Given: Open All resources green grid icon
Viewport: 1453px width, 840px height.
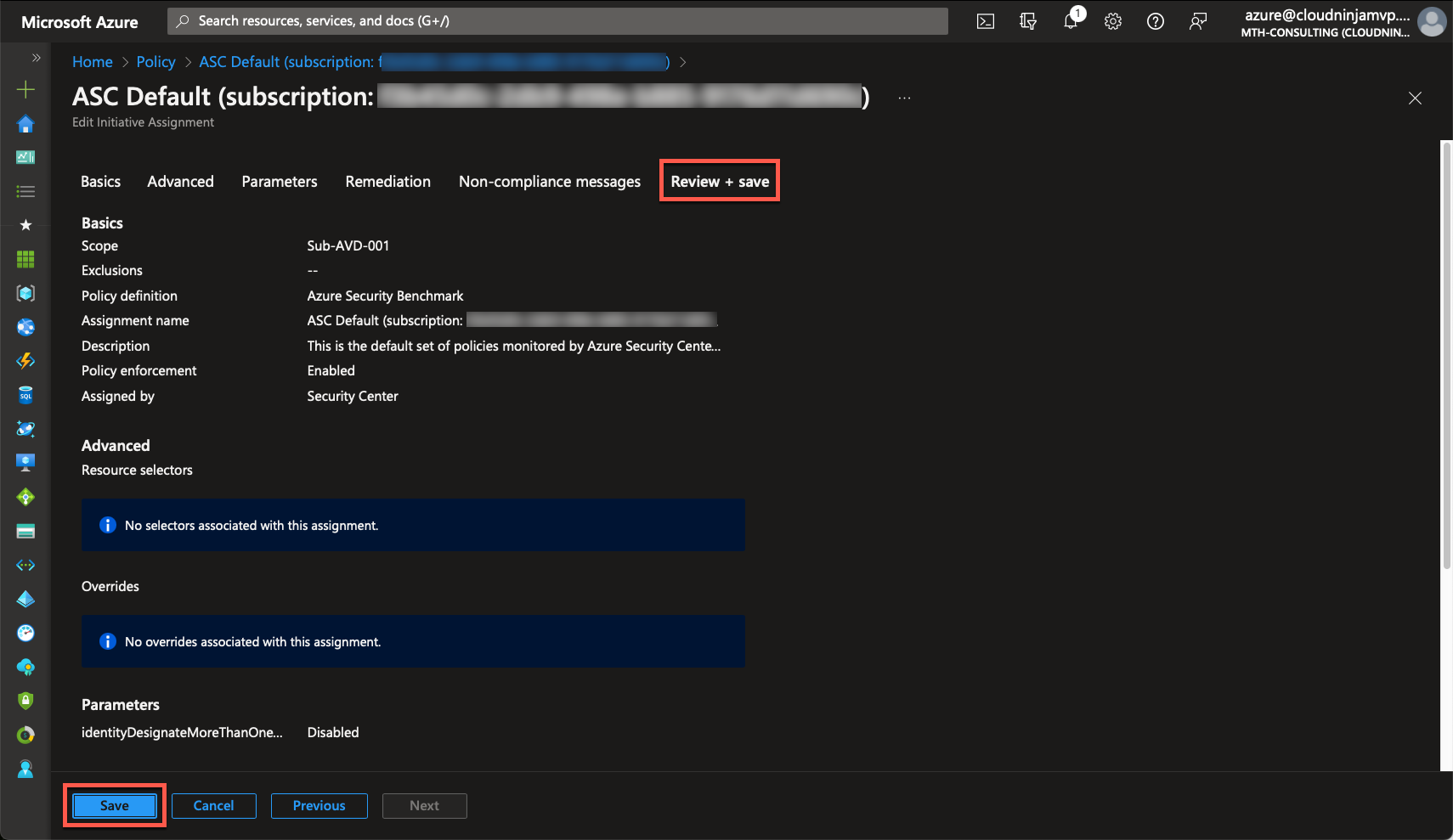Looking at the screenshot, I should pyautogui.click(x=25, y=259).
